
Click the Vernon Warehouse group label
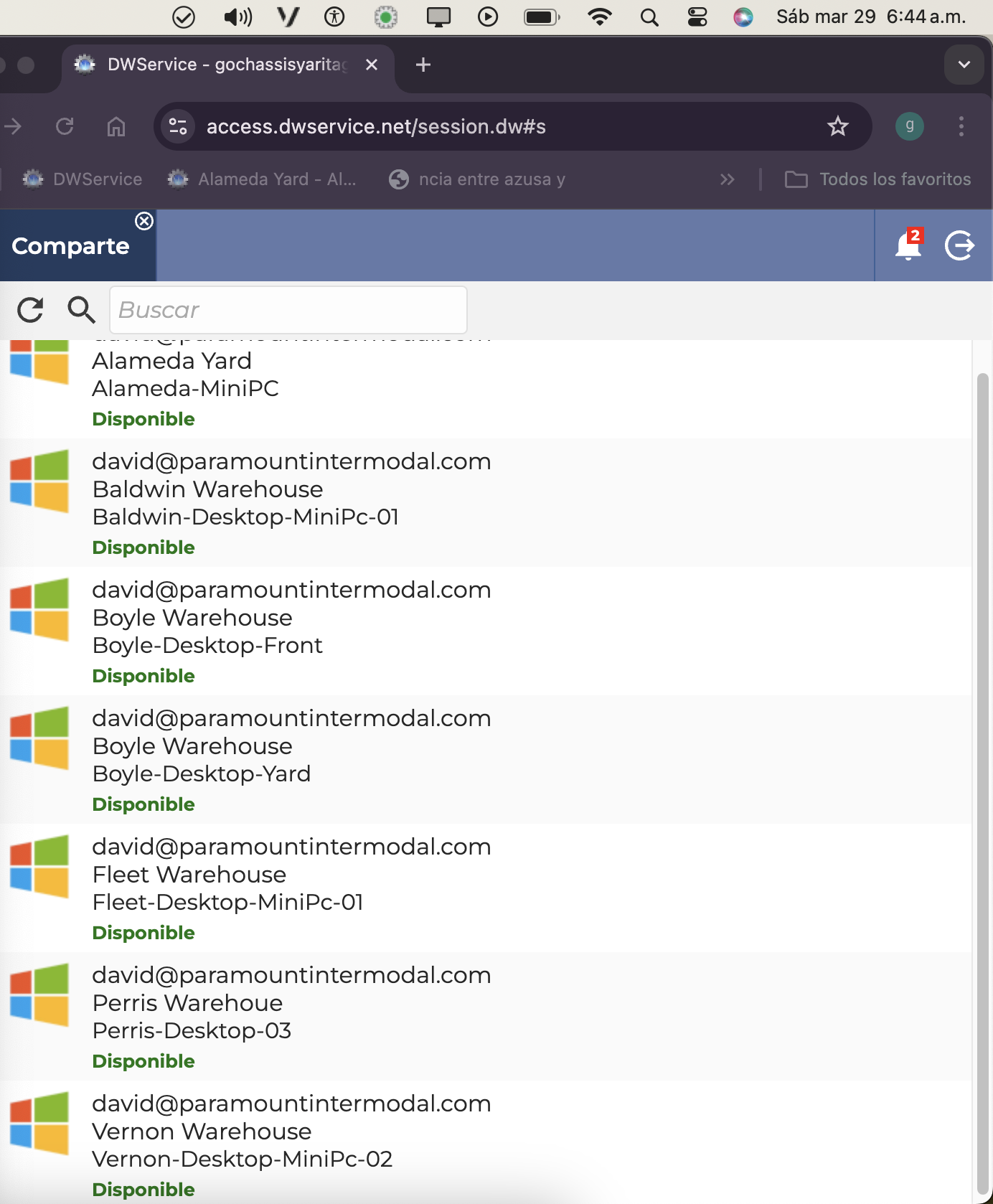click(202, 1132)
